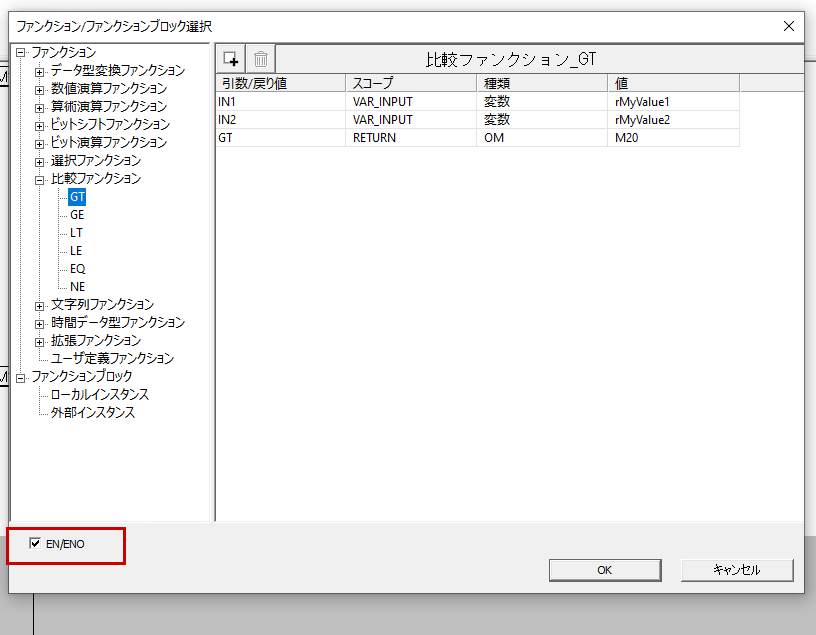Click the add new argument icon

point(231,59)
